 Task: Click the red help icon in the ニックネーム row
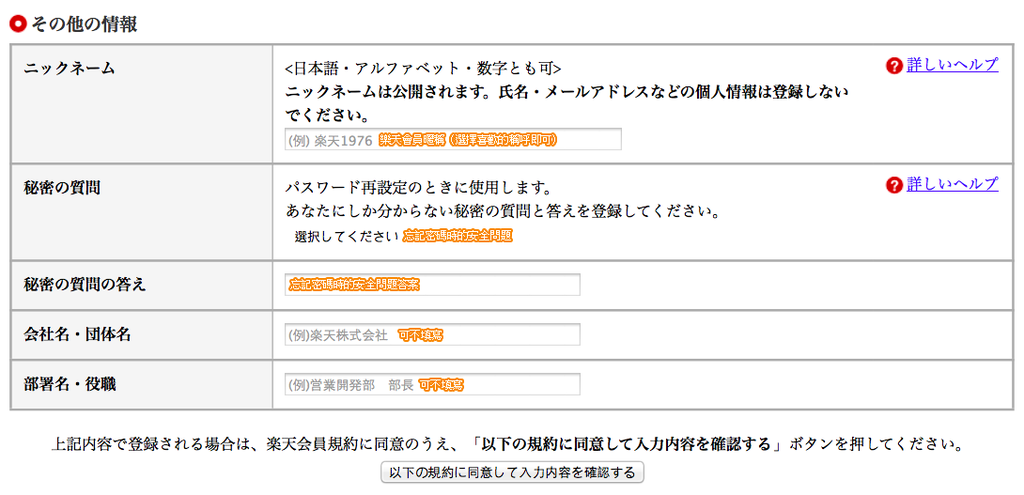[894, 66]
